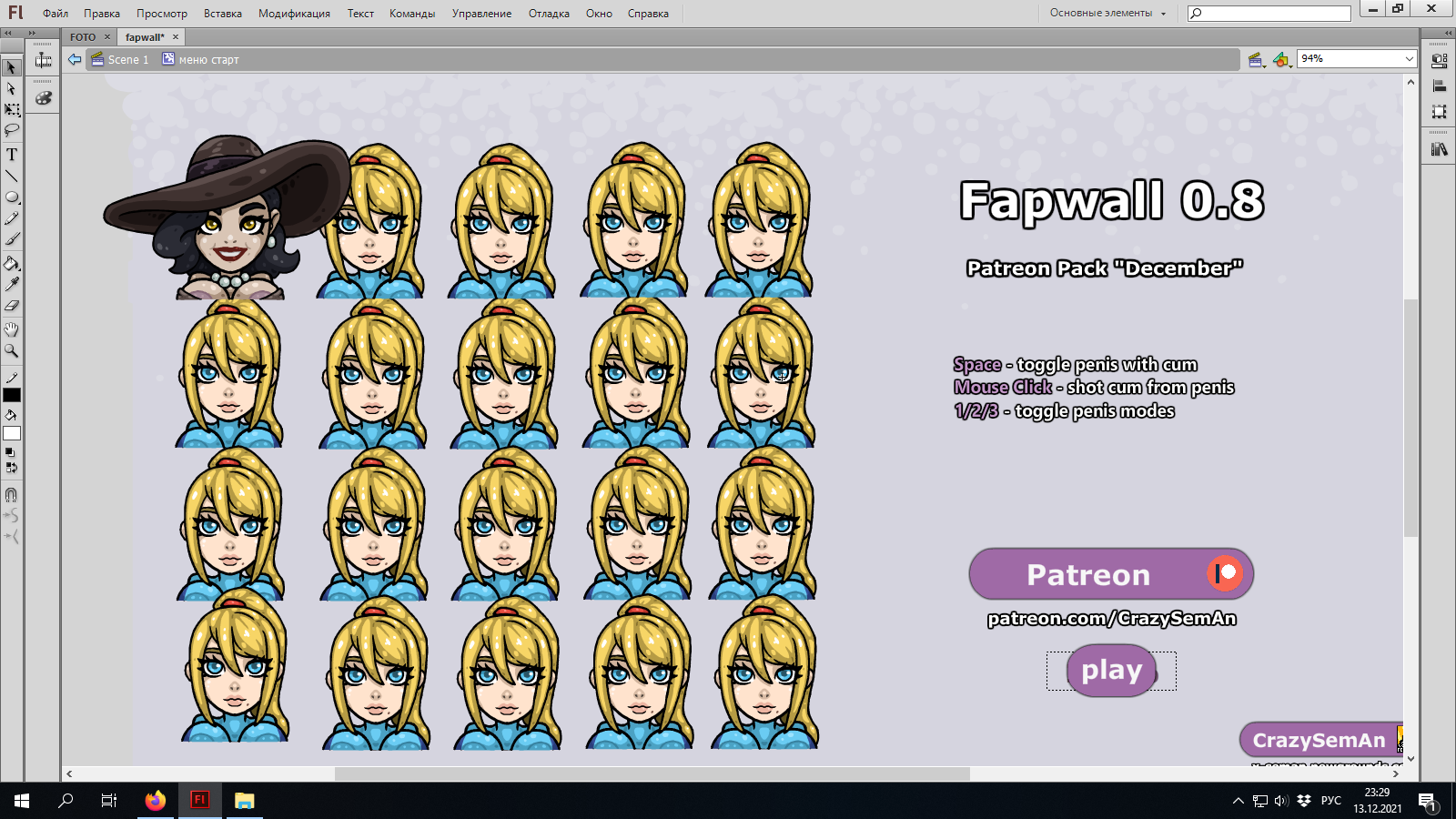The width and height of the screenshot is (1456, 819).
Task: Open the Timeline panel icon
Action: pos(43,60)
